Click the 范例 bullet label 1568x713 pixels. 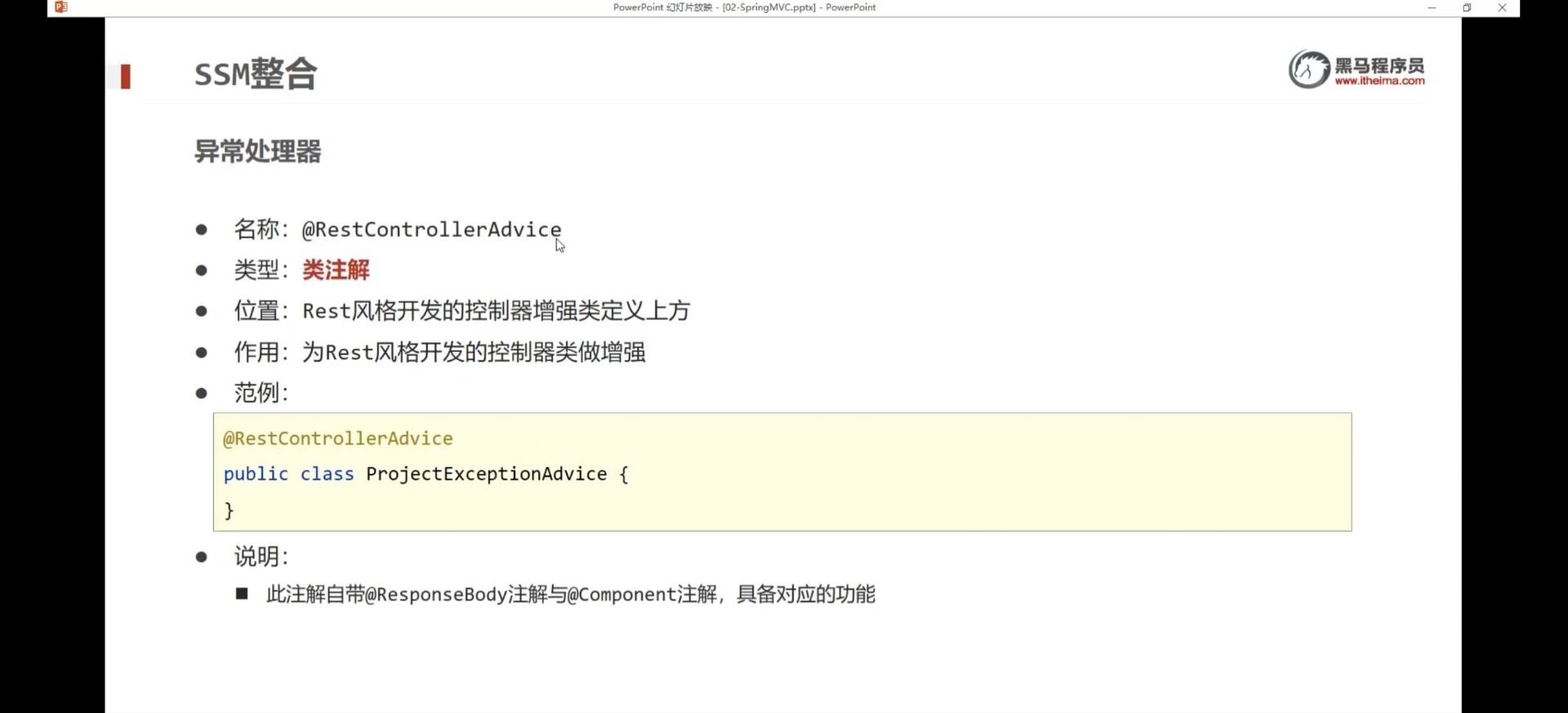tap(261, 393)
